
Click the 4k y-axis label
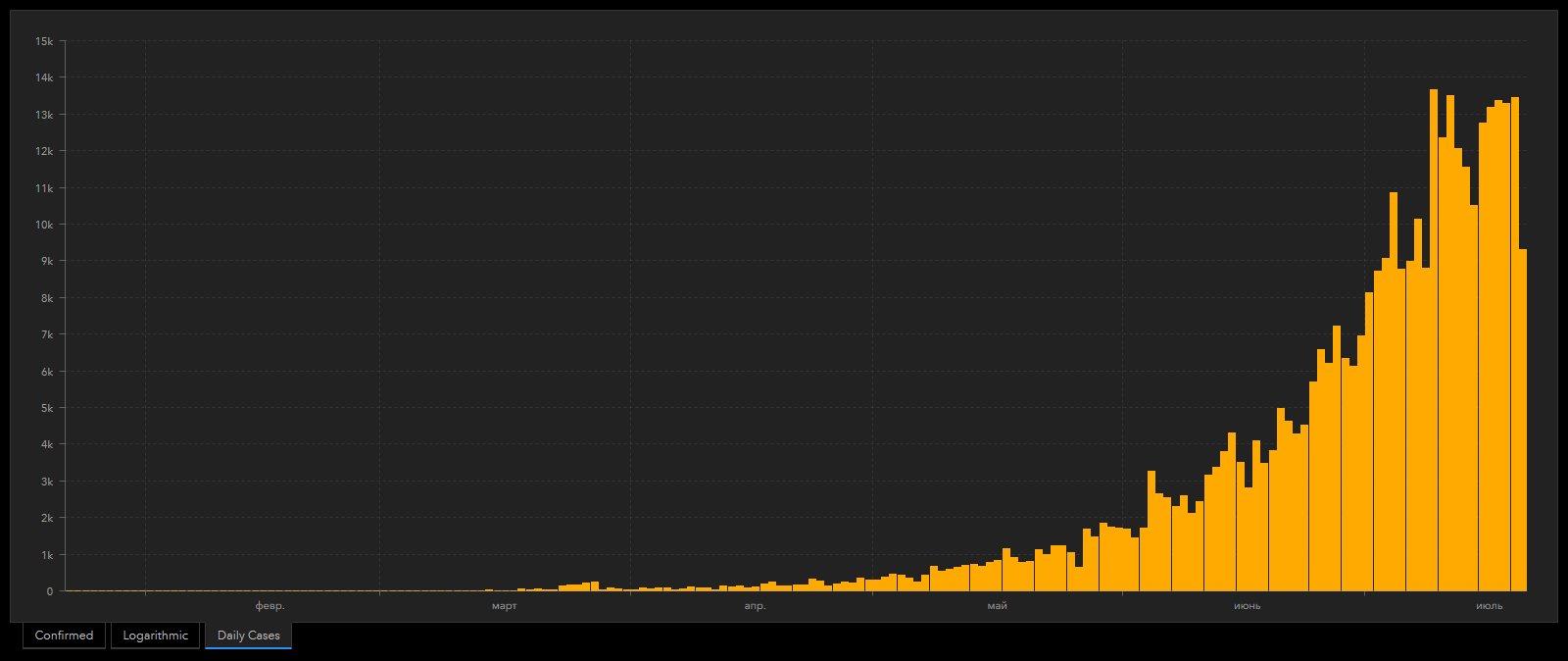[x=46, y=444]
